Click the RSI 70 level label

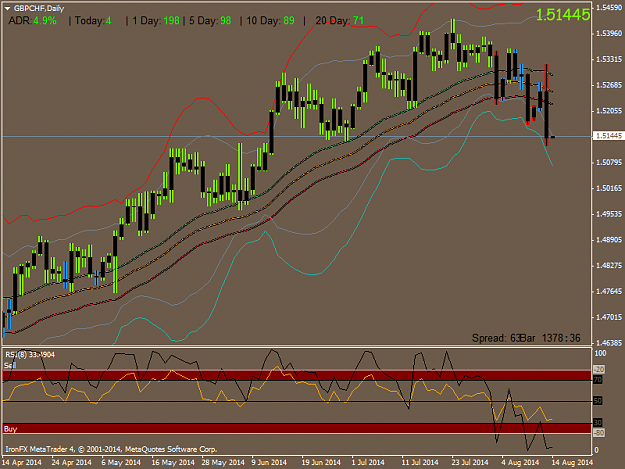click(x=597, y=380)
